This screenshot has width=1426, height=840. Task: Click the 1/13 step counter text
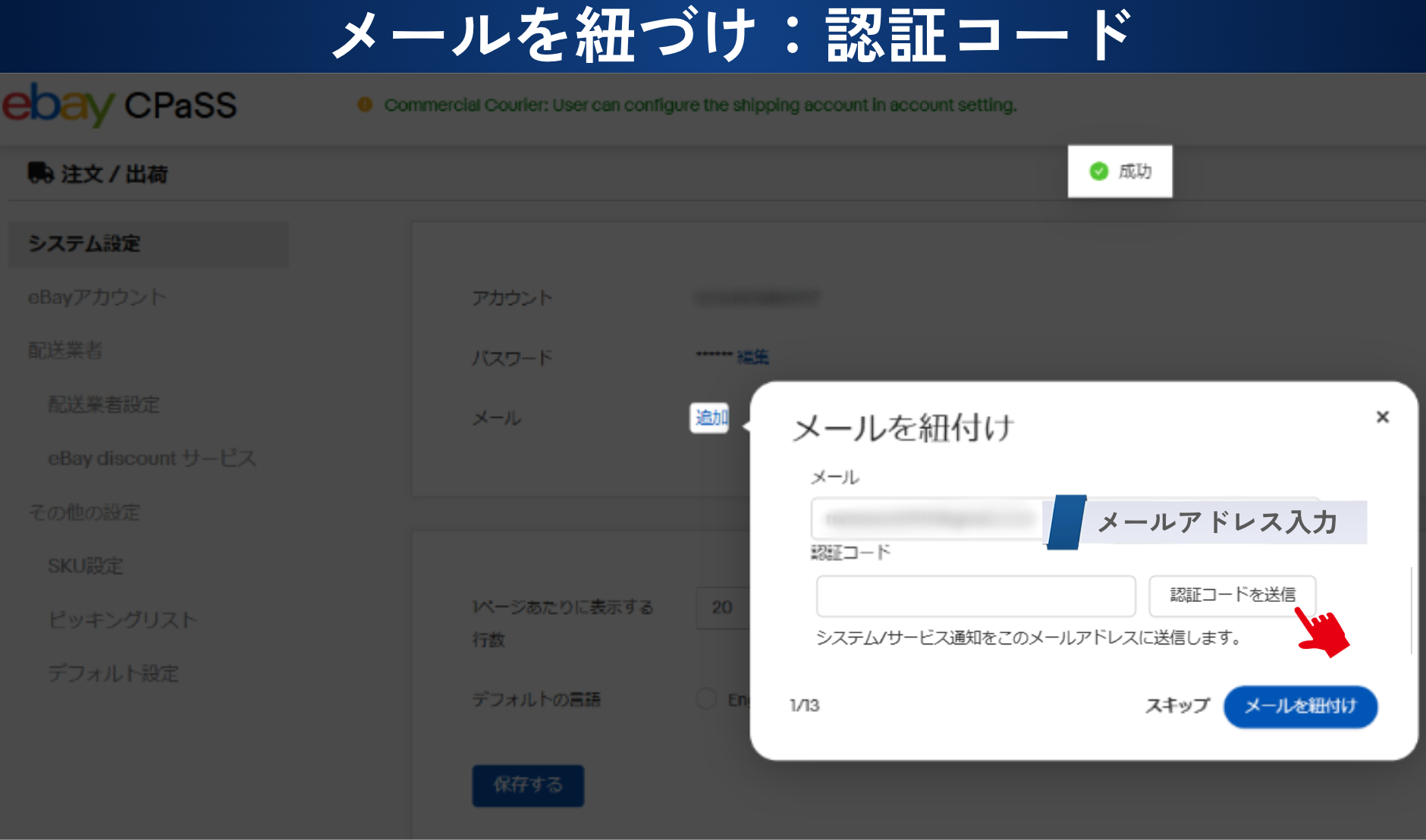[804, 706]
